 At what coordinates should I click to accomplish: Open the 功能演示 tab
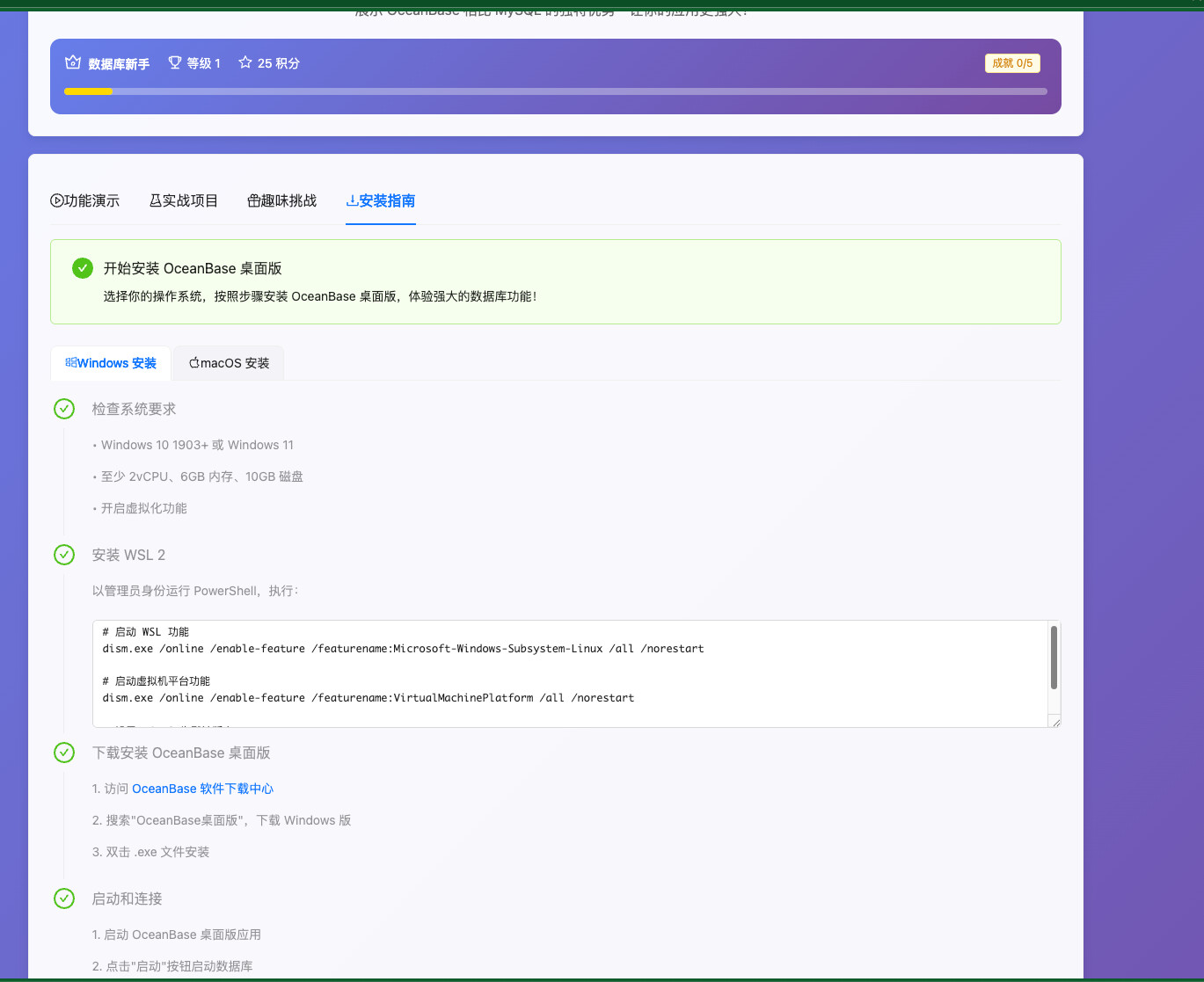[85, 200]
